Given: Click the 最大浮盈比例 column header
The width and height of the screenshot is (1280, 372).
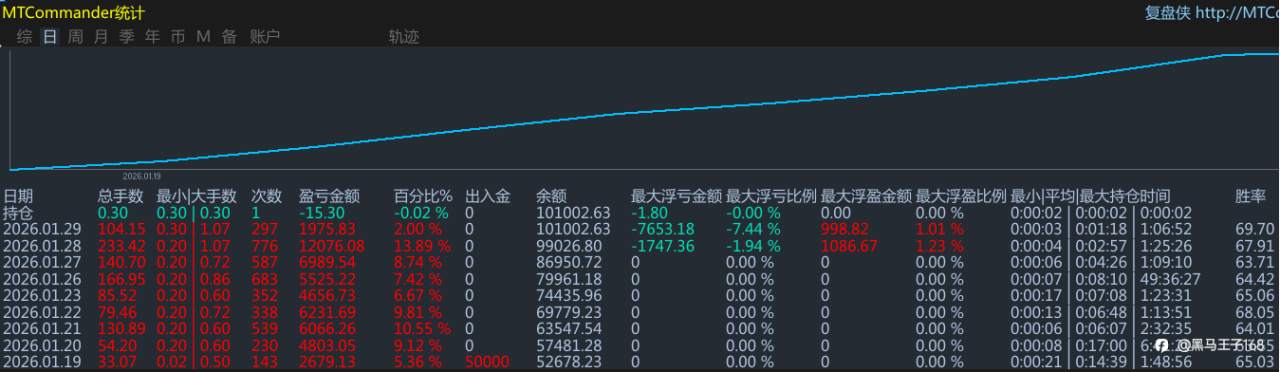Looking at the screenshot, I should [x=961, y=196].
